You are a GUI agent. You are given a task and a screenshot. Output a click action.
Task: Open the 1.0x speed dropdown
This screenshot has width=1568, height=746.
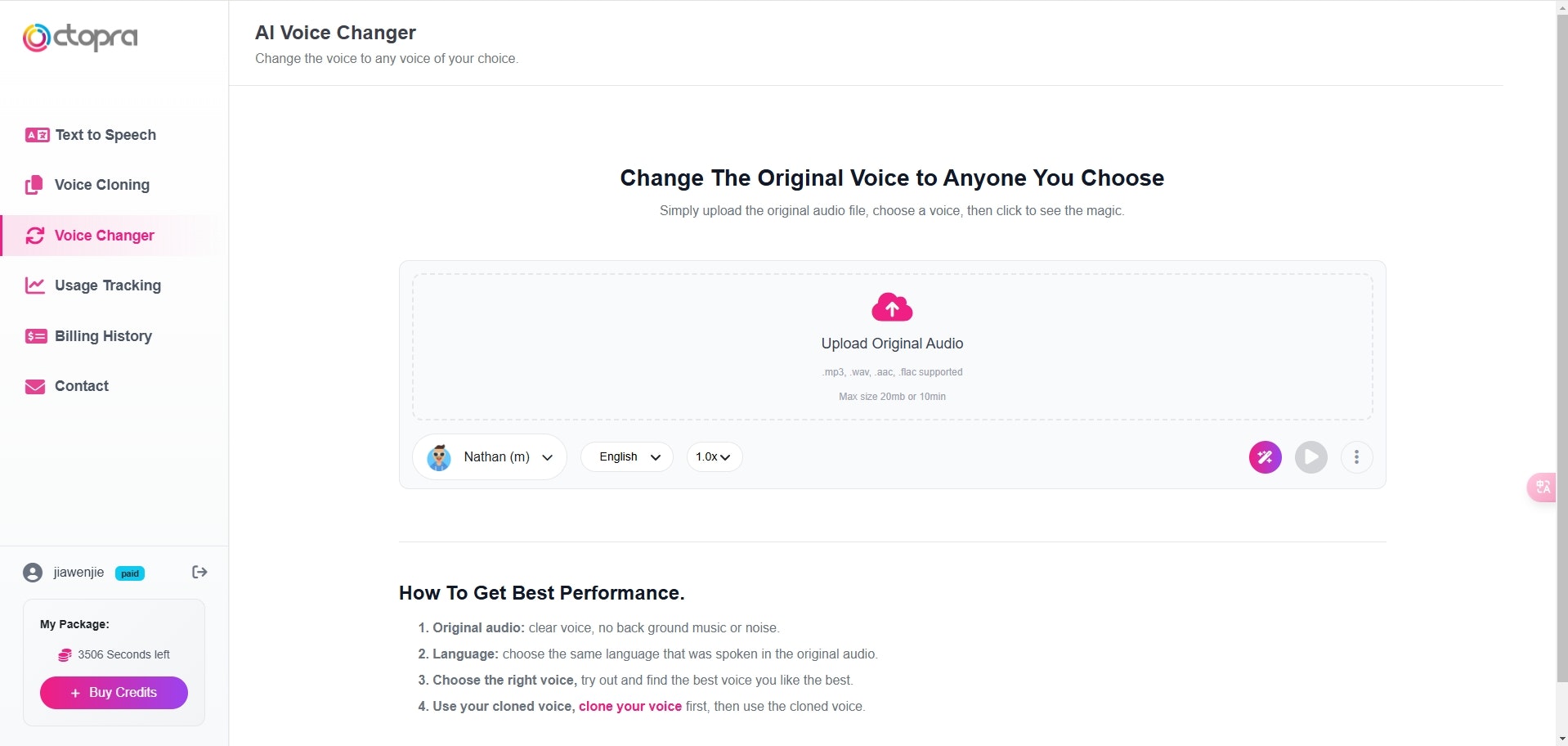click(714, 457)
